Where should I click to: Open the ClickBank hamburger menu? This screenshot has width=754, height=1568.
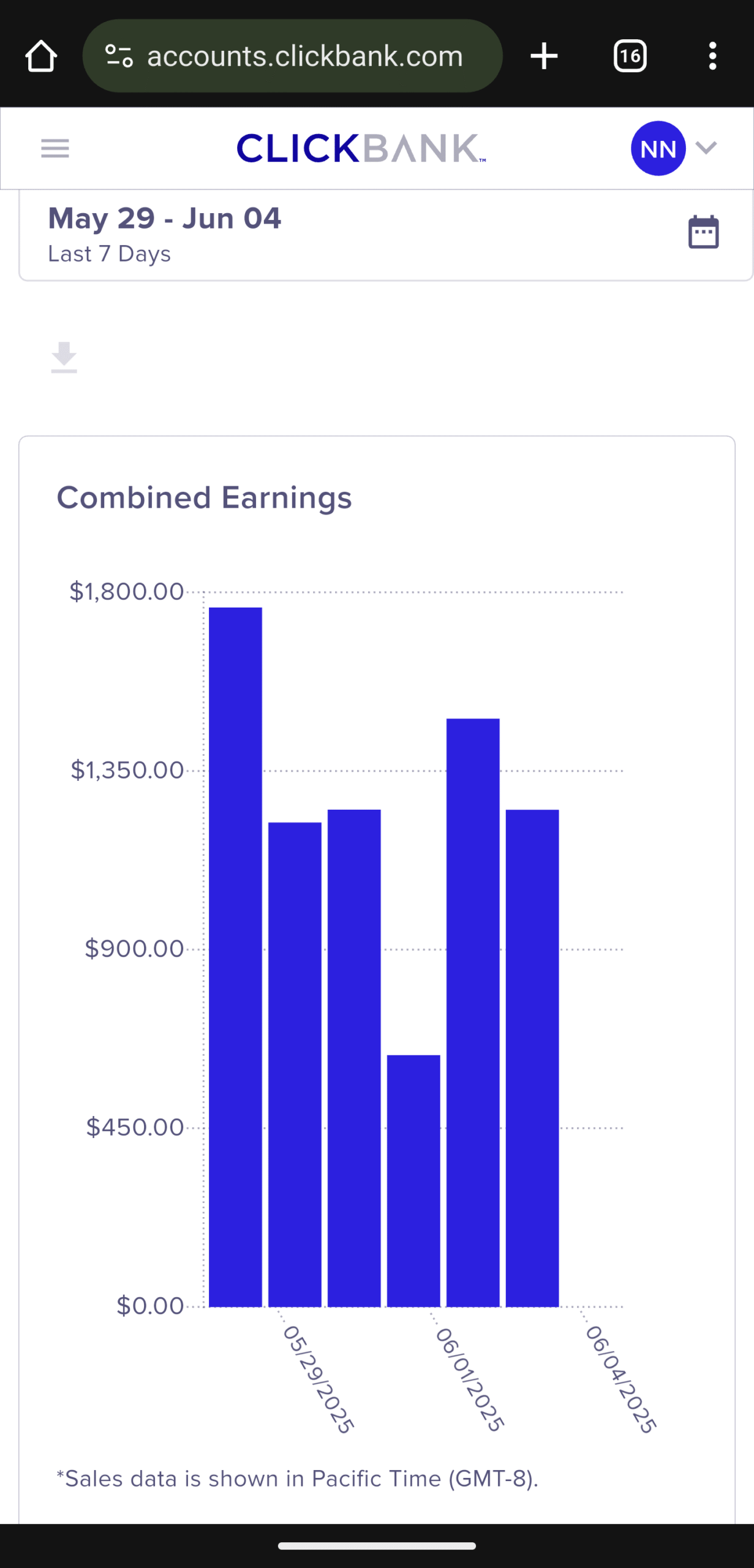55,148
